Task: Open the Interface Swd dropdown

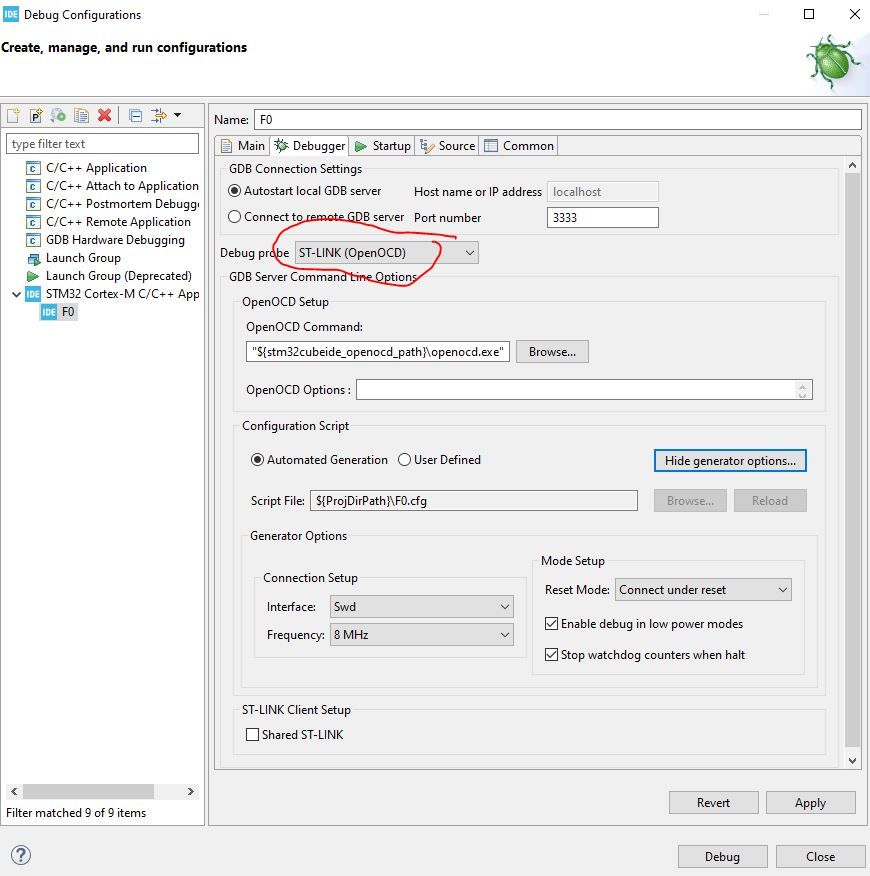Action: tap(421, 606)
